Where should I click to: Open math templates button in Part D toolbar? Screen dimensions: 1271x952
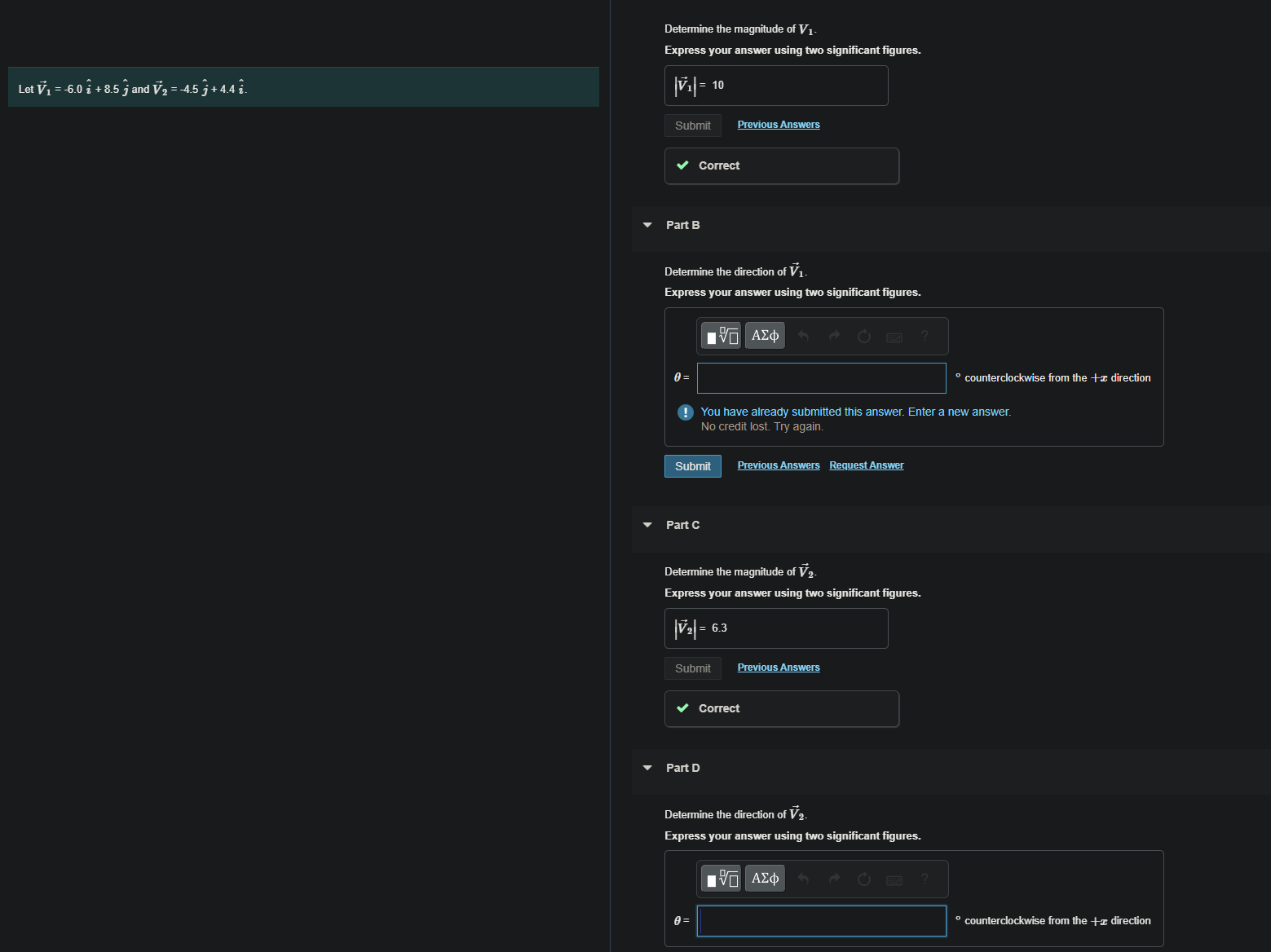tap(722, 879)
